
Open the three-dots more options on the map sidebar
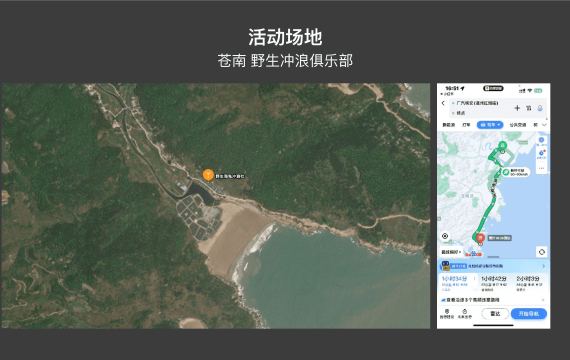[x=542, y=168]
